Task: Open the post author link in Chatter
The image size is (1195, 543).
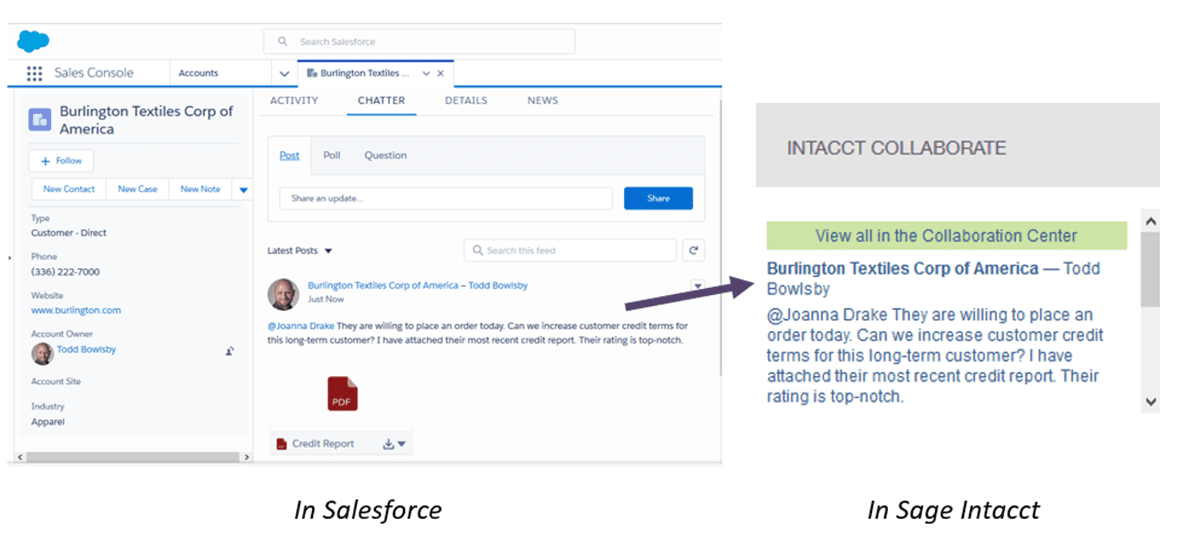Action: pyautogui.click(x=418, y=285)
